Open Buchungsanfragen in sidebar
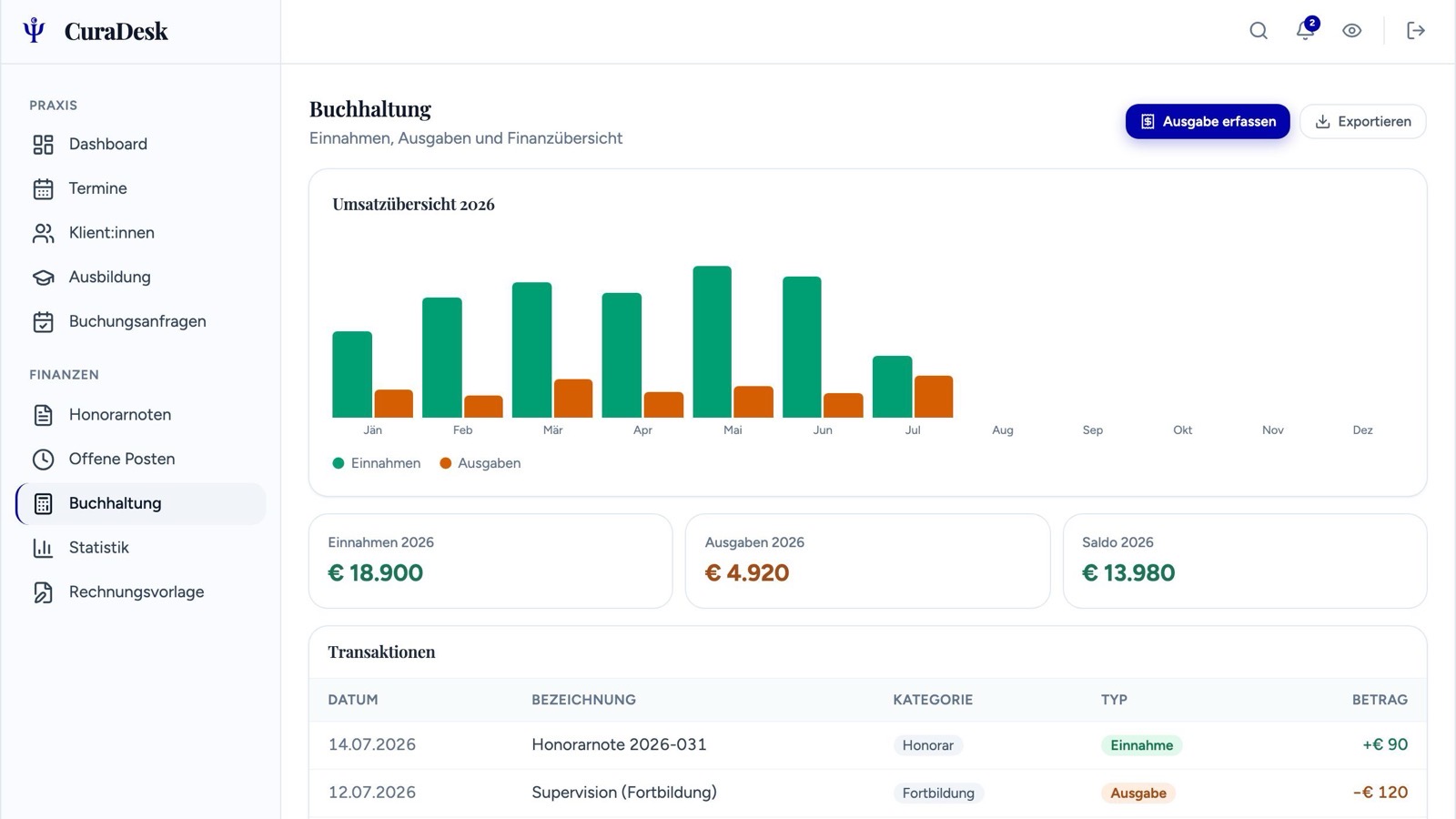 click(x=141, y=321)
